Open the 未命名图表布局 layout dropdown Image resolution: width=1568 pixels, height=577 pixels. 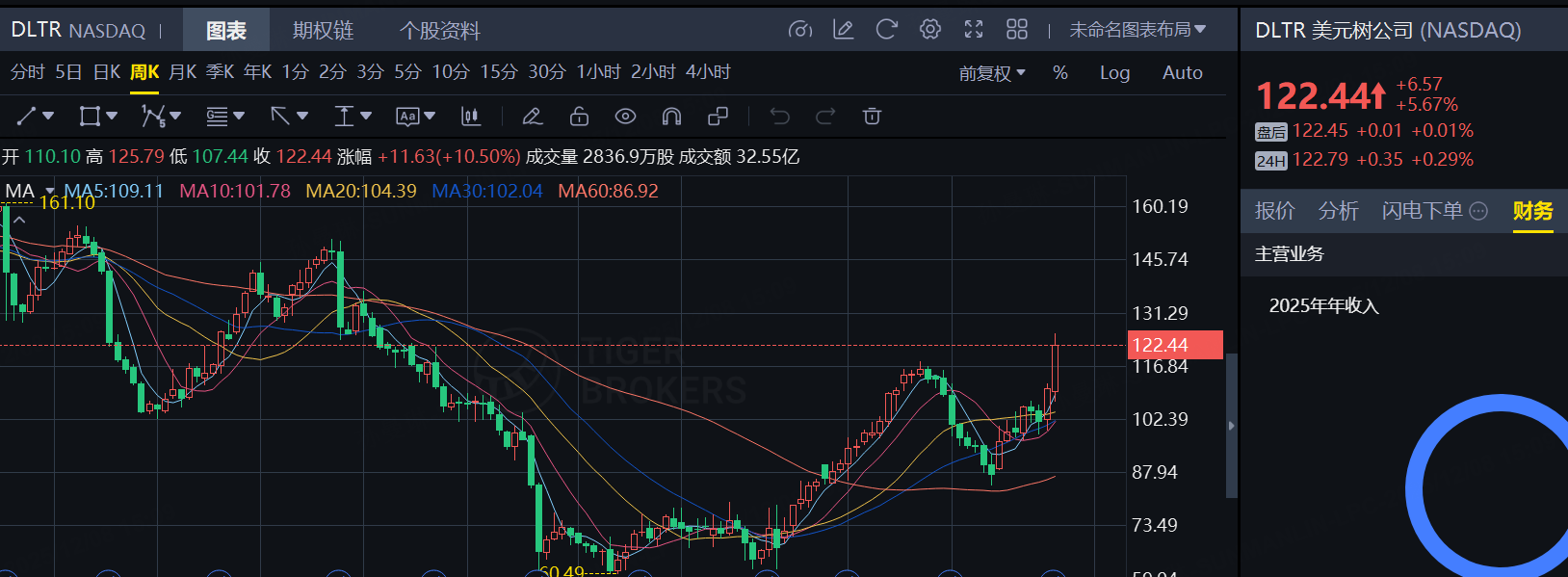point(1137,30)
